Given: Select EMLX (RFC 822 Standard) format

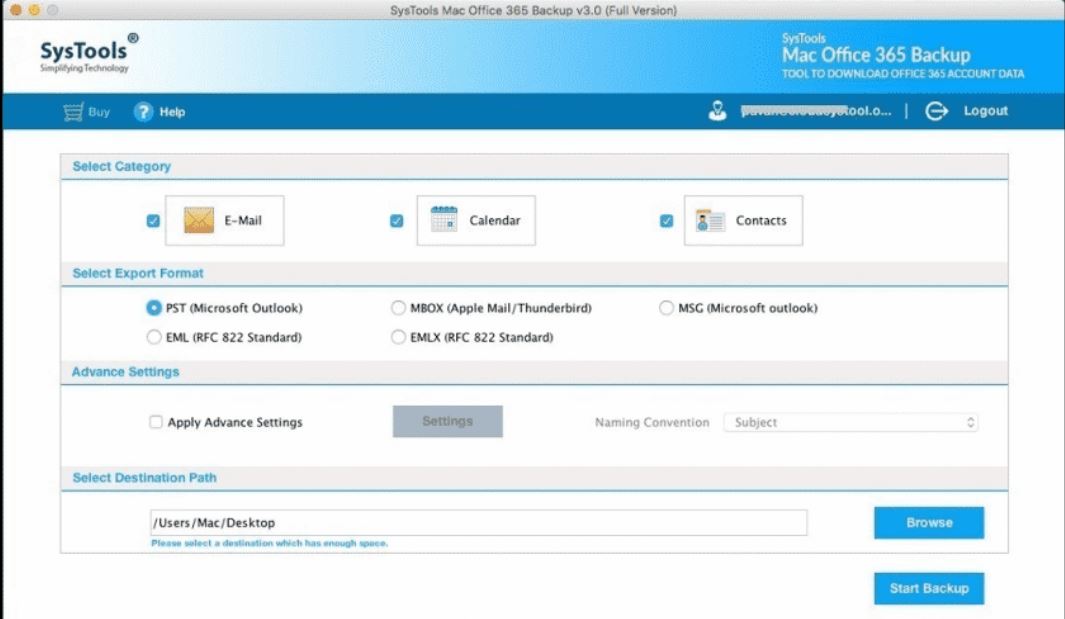Looking at the screenshot, I should tap(398, 337).
